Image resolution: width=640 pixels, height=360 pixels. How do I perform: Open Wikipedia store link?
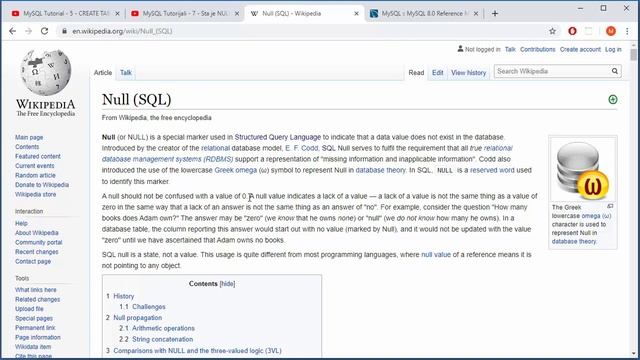pos(36,194)
